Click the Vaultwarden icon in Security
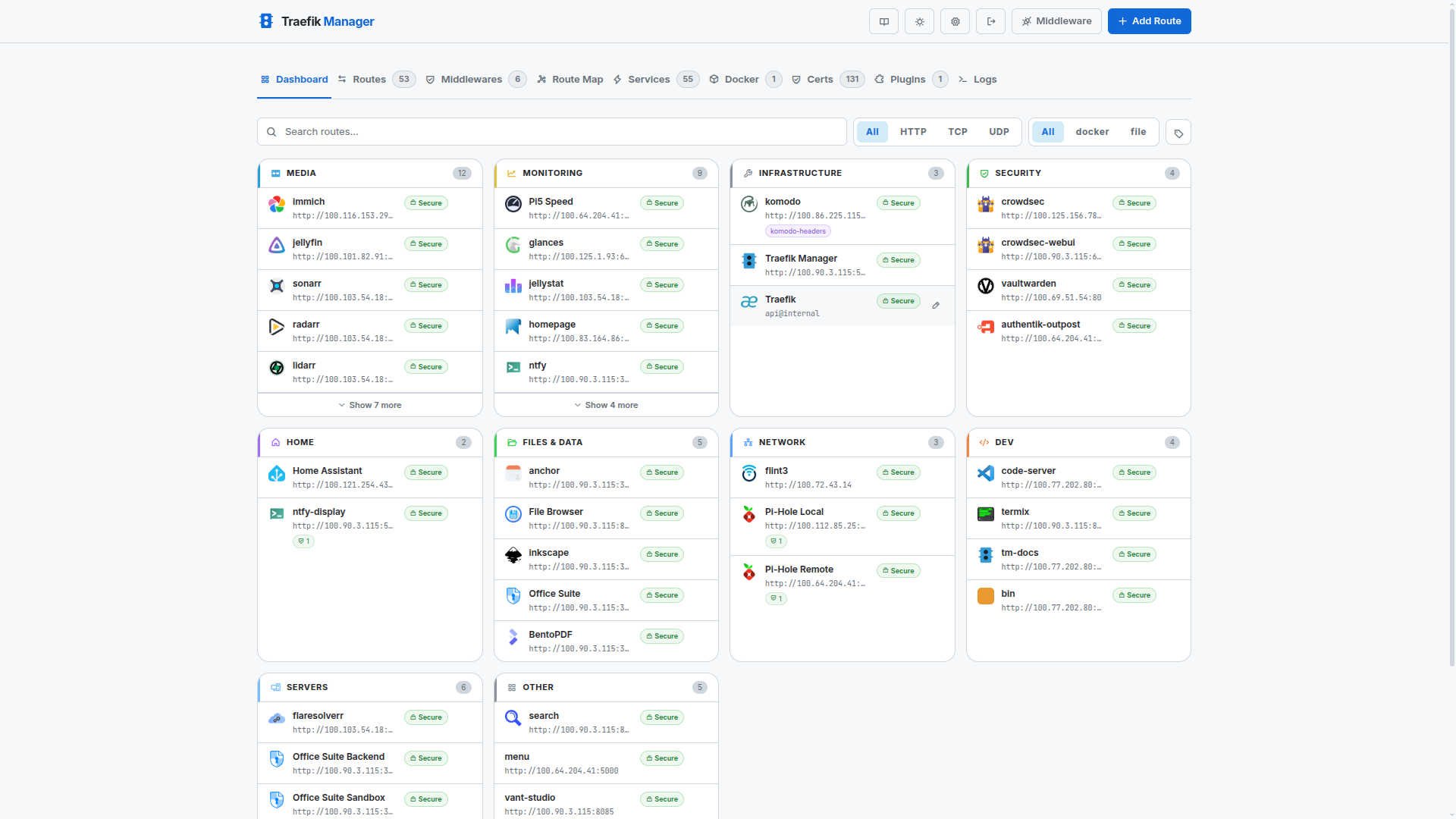The height and width of the screenshot is (819, 1456). tap(985, 287)
